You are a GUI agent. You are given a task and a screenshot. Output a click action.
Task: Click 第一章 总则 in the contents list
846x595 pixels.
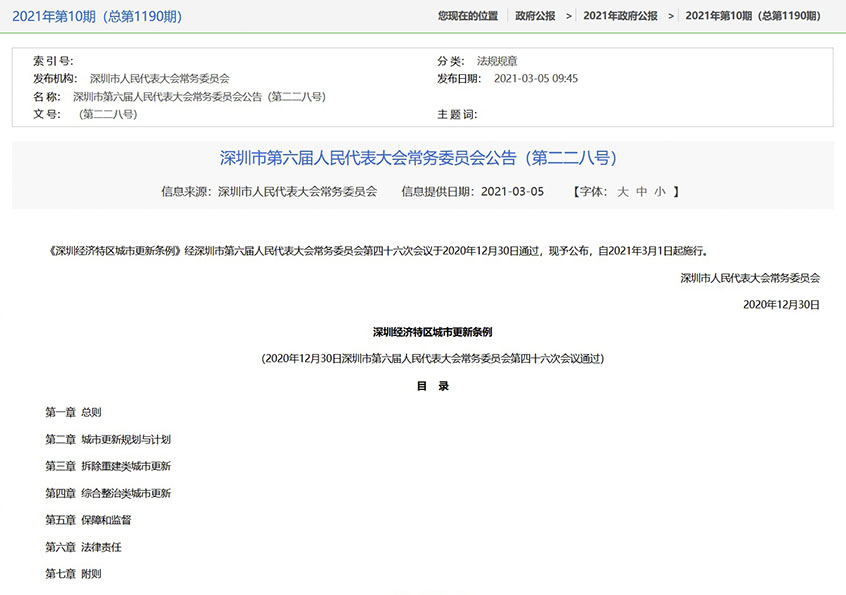click(x=73, y=412)
